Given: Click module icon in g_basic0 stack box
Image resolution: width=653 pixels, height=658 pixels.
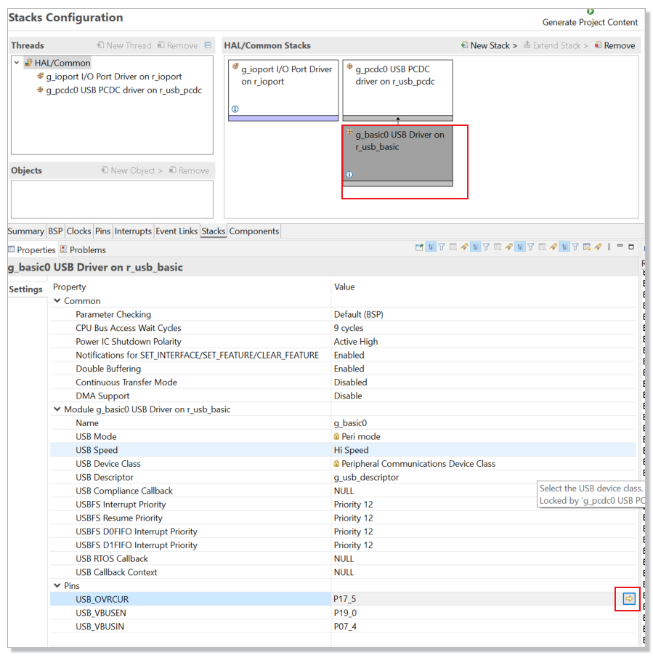Looking at the screenshot, I should pos(349,132).
